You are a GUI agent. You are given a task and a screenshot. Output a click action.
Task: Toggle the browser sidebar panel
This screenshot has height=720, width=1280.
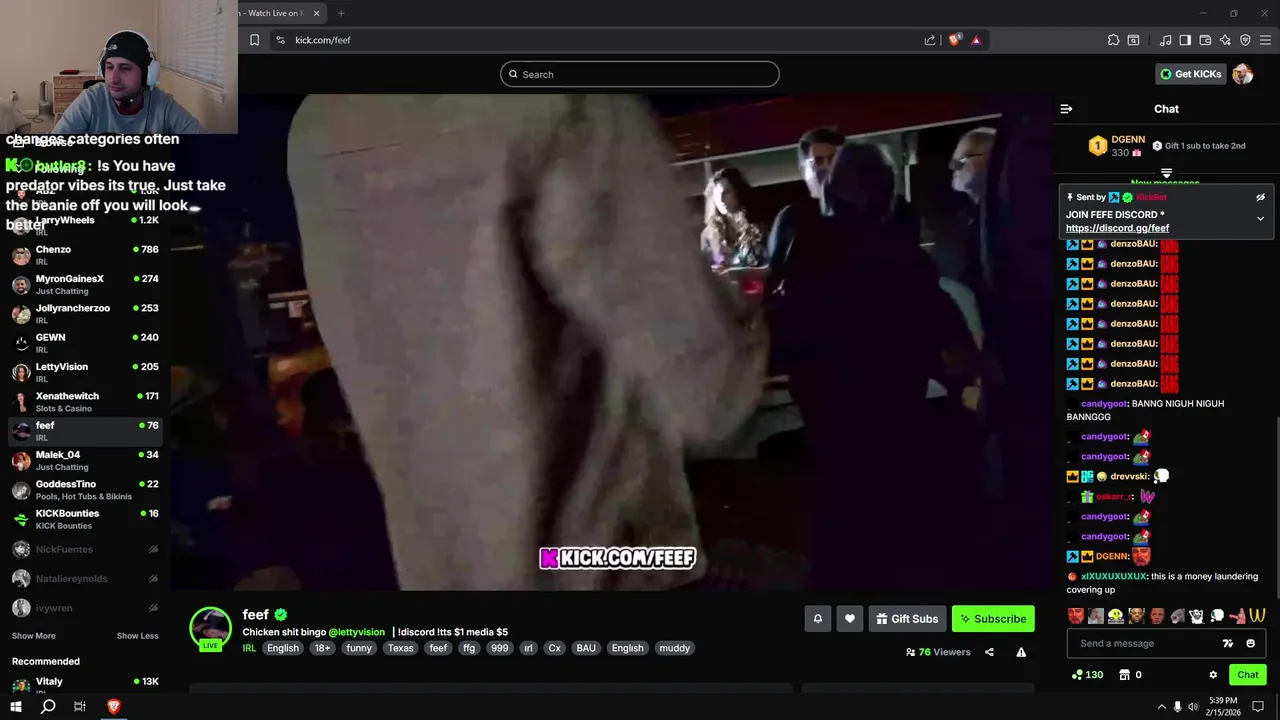[x=1185, y=40]
